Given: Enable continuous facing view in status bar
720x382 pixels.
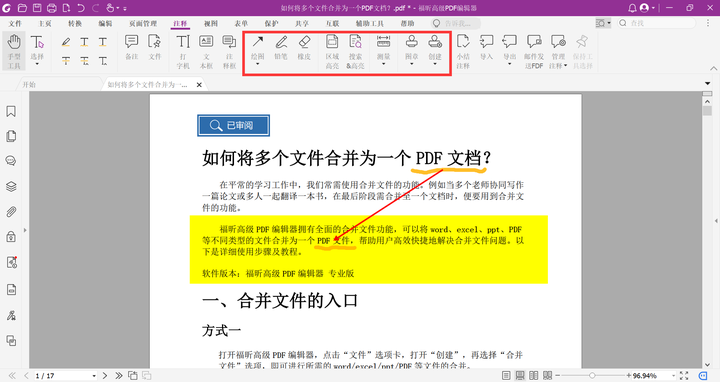Looking at the screenshot, I should (x=547, y=376).
